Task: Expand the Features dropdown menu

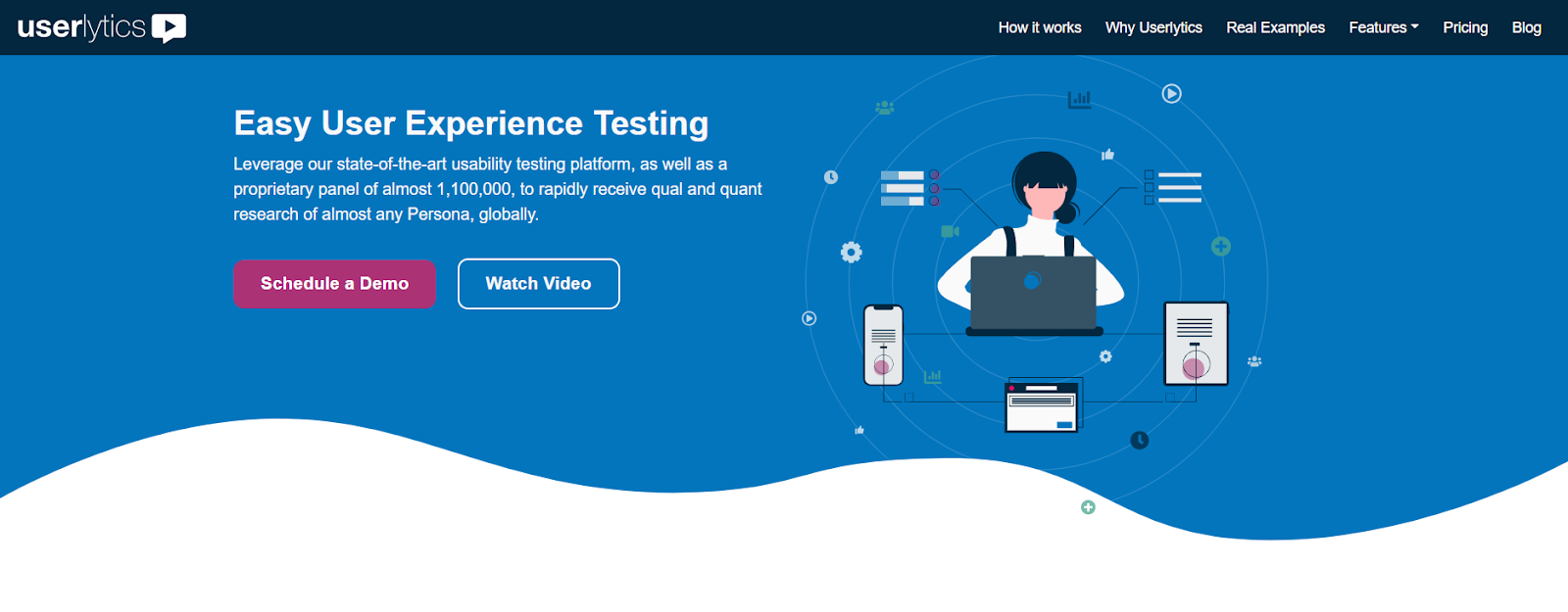Action: (1384, 27)
